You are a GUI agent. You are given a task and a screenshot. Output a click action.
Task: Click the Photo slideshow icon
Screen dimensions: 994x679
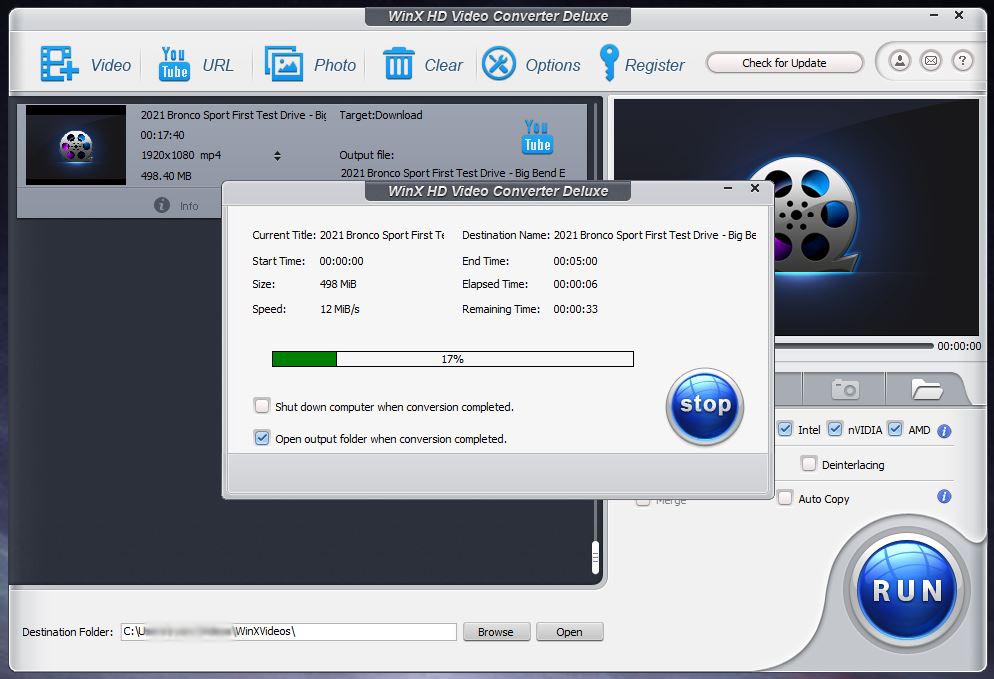pyautogui.click(x=284, y=64)
